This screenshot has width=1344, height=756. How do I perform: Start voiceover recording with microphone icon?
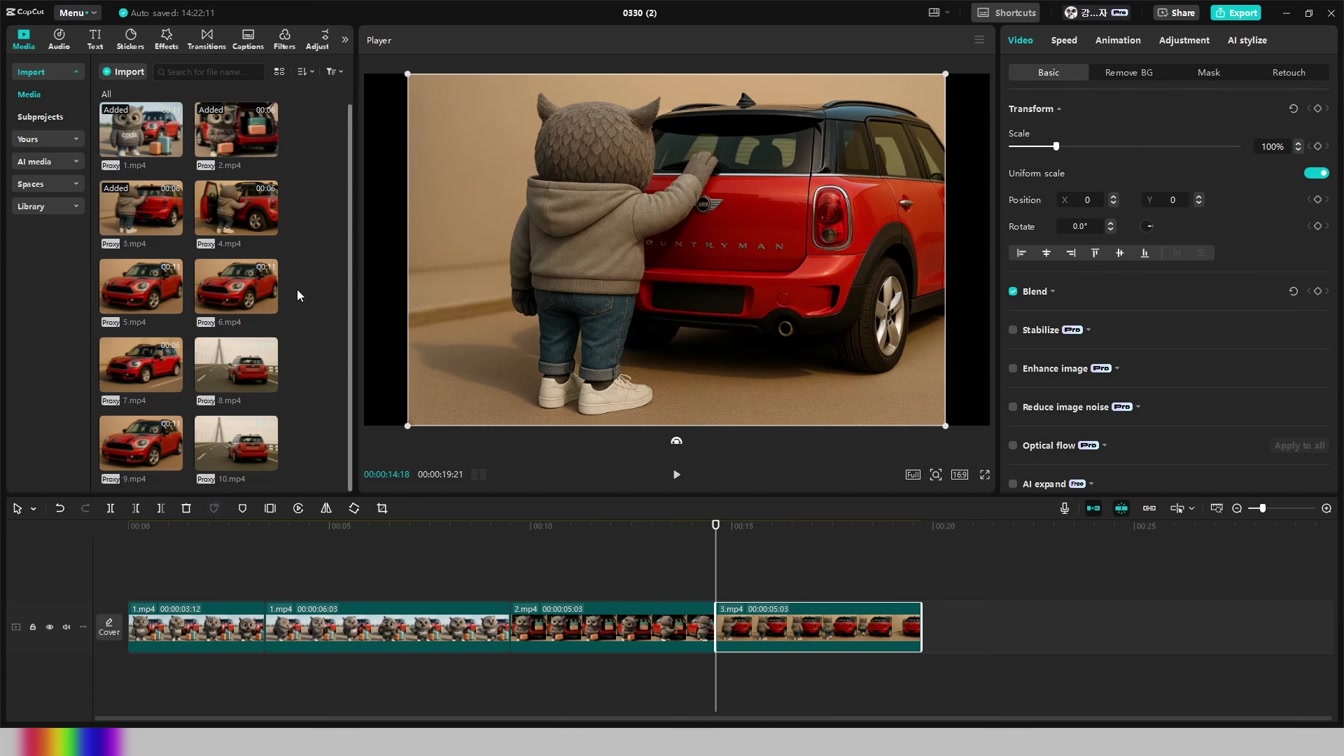tap(1064, 508)
